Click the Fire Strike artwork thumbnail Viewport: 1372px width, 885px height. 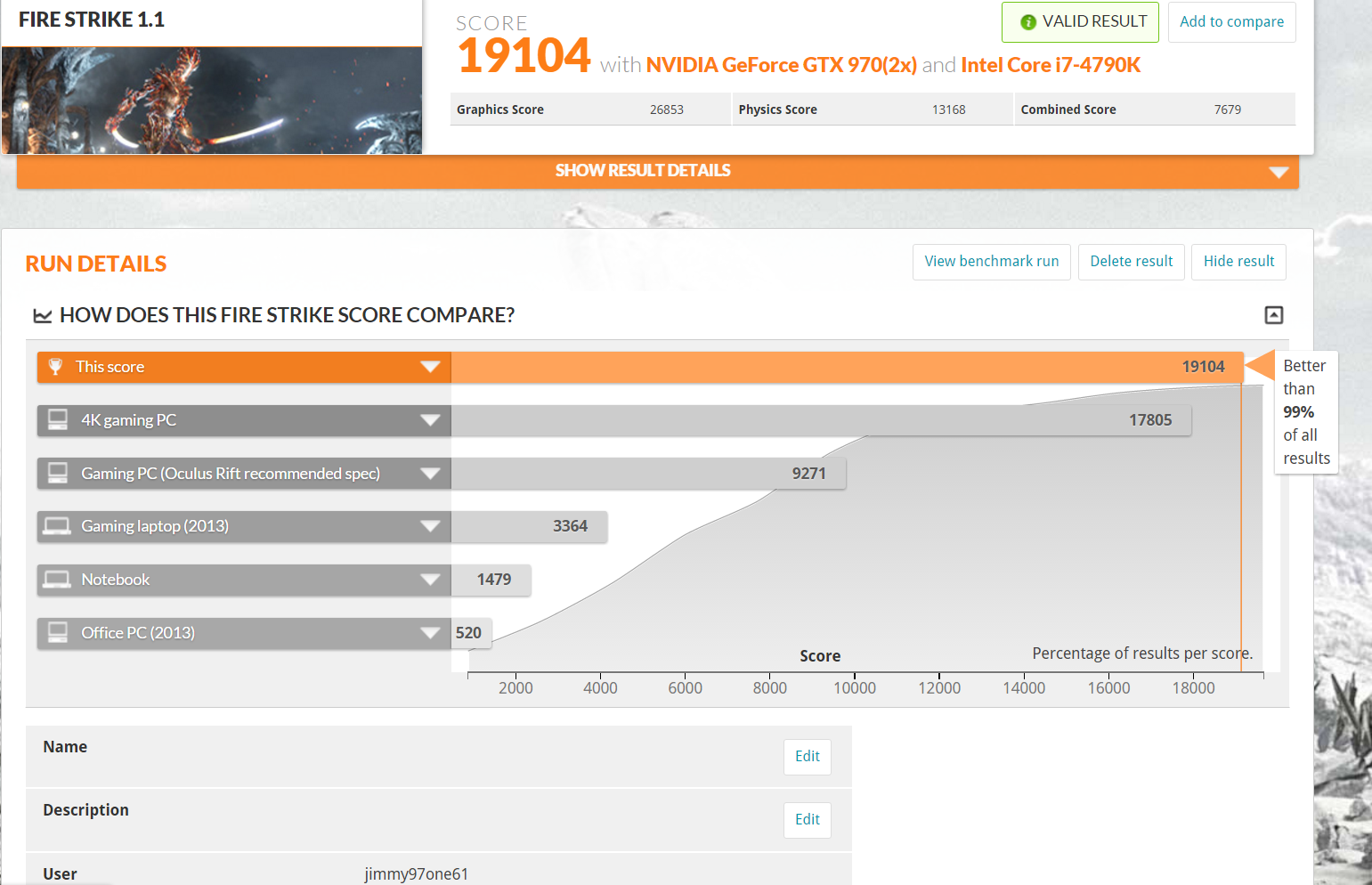pyautogui.click(x=212, y=101)
